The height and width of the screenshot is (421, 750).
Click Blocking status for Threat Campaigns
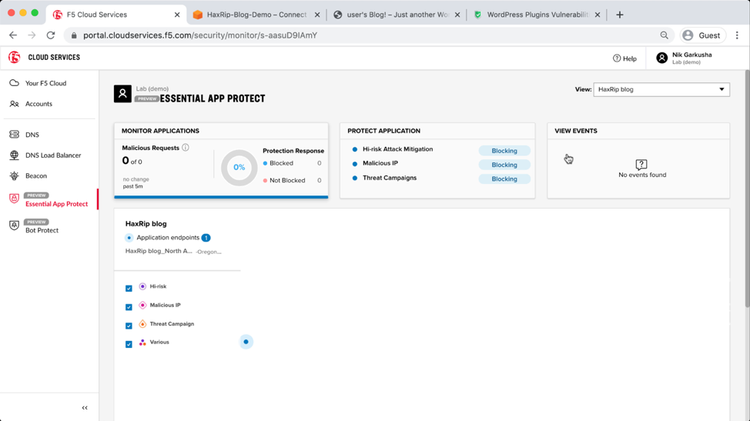tap(504, 179)
